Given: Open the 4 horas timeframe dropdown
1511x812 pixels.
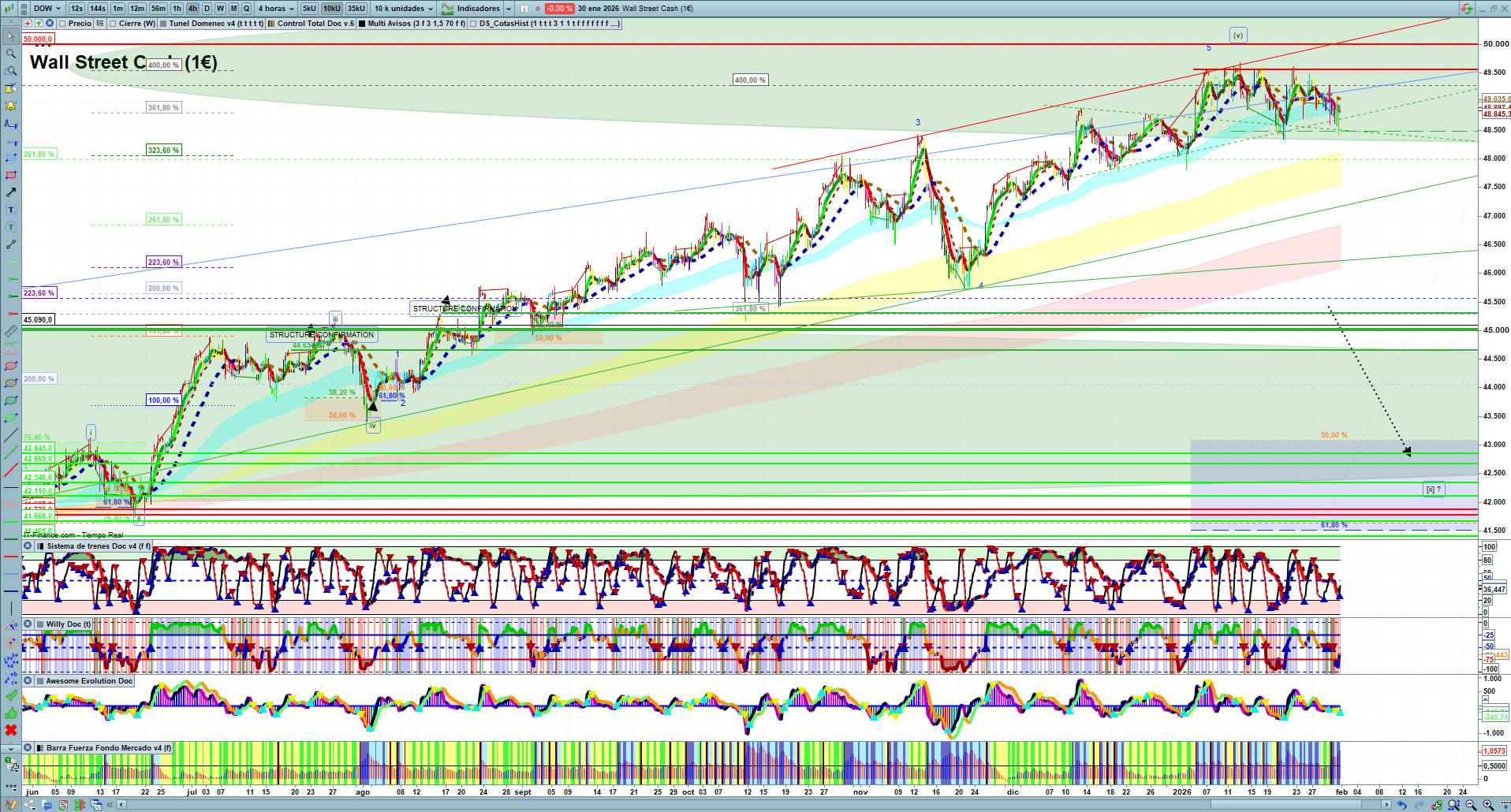Looking at the screenshot, I should pyautogui.click(x=275, y=9).
